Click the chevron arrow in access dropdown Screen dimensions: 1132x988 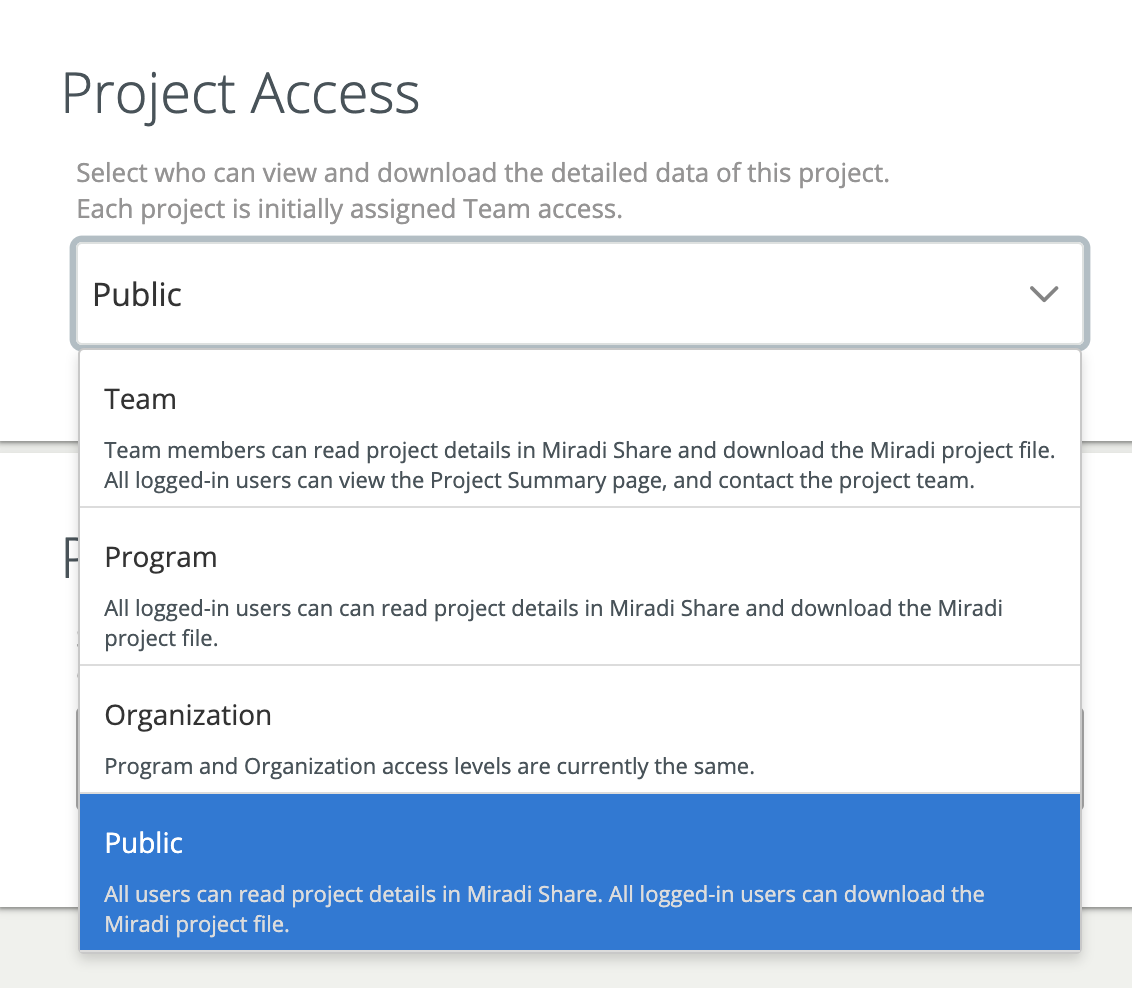pos(1043,294)
